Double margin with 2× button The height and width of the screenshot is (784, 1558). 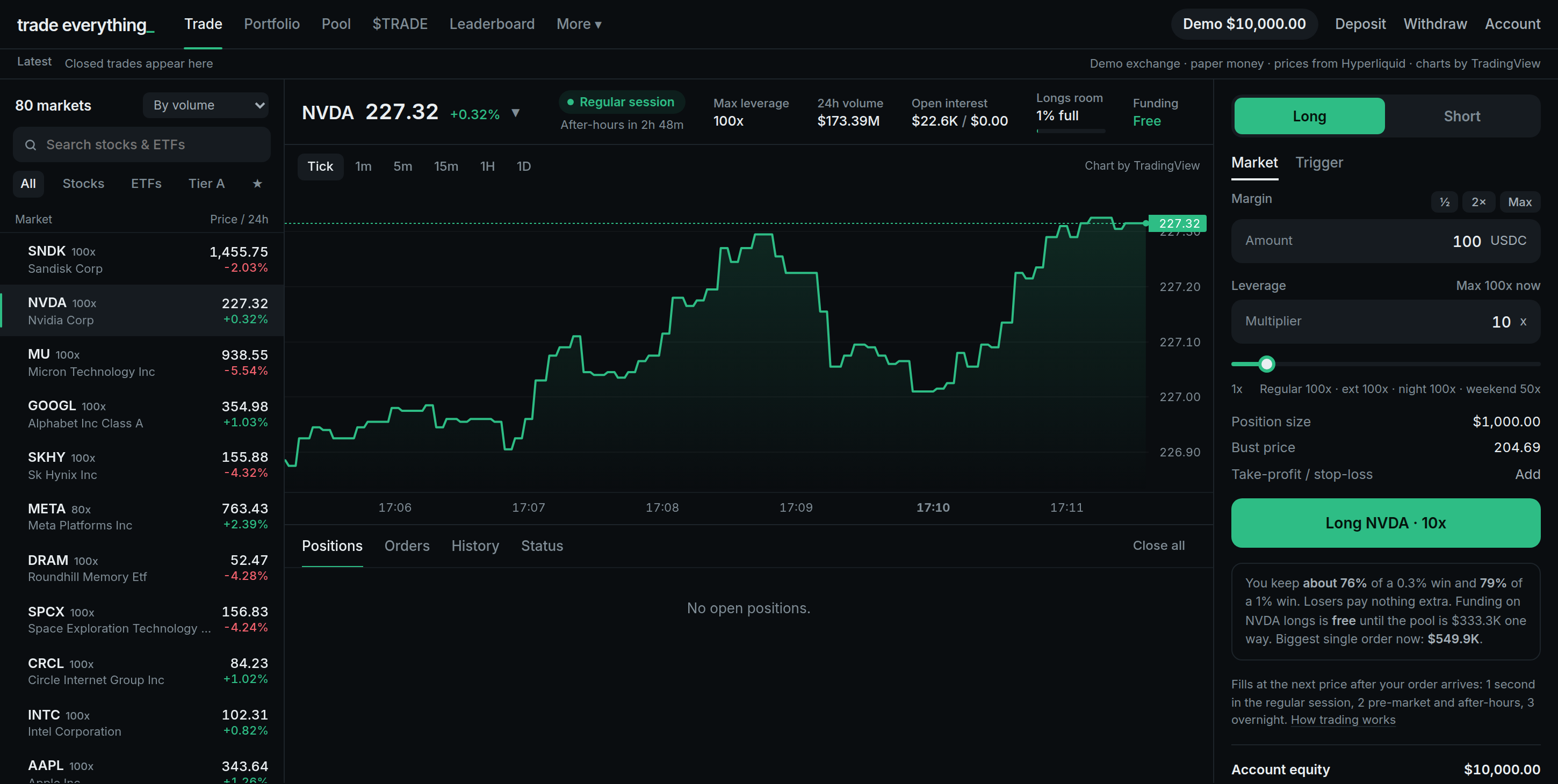tap(1478, 202)
